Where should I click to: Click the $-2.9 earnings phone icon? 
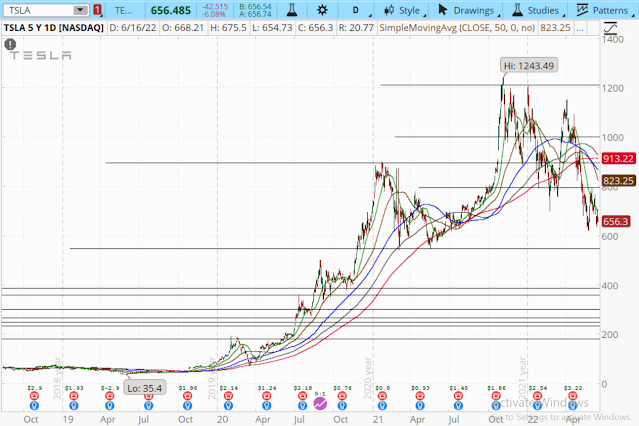tap(110, 396)
